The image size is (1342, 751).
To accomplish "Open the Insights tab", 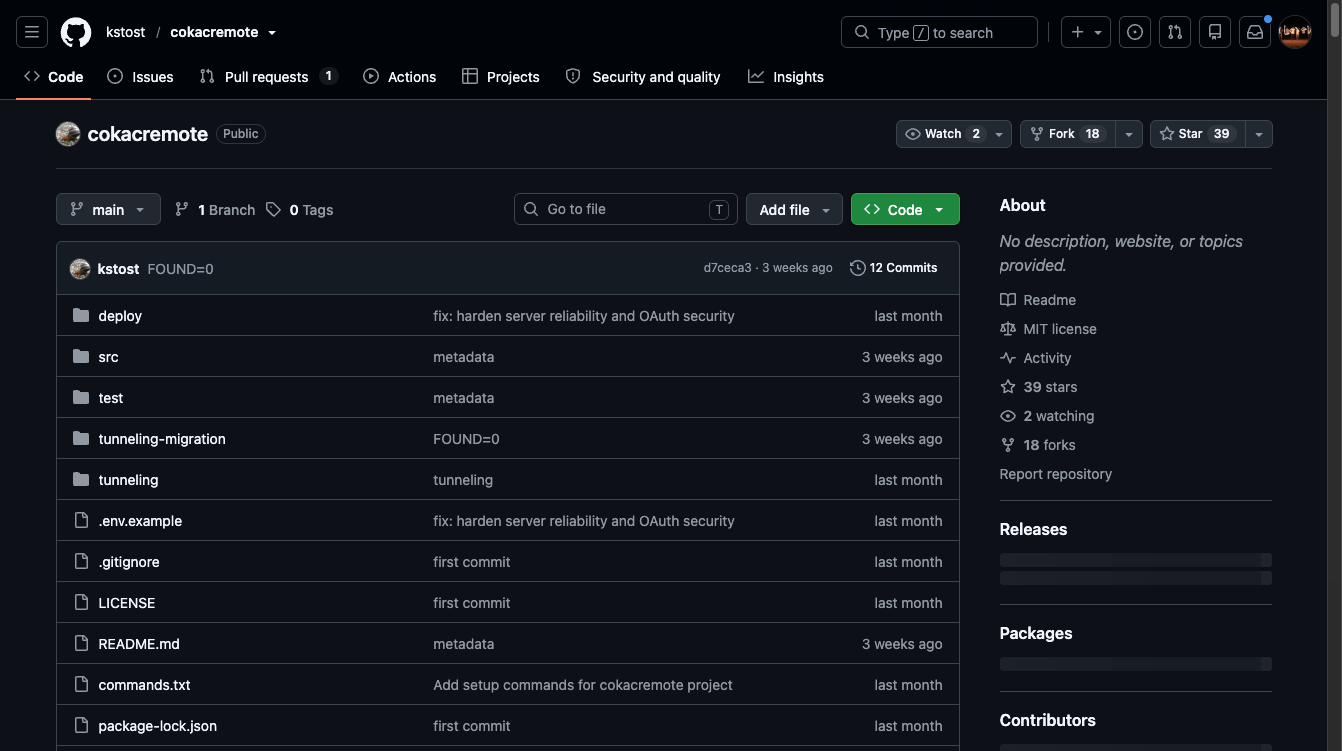I will click(x=786, y=77).
